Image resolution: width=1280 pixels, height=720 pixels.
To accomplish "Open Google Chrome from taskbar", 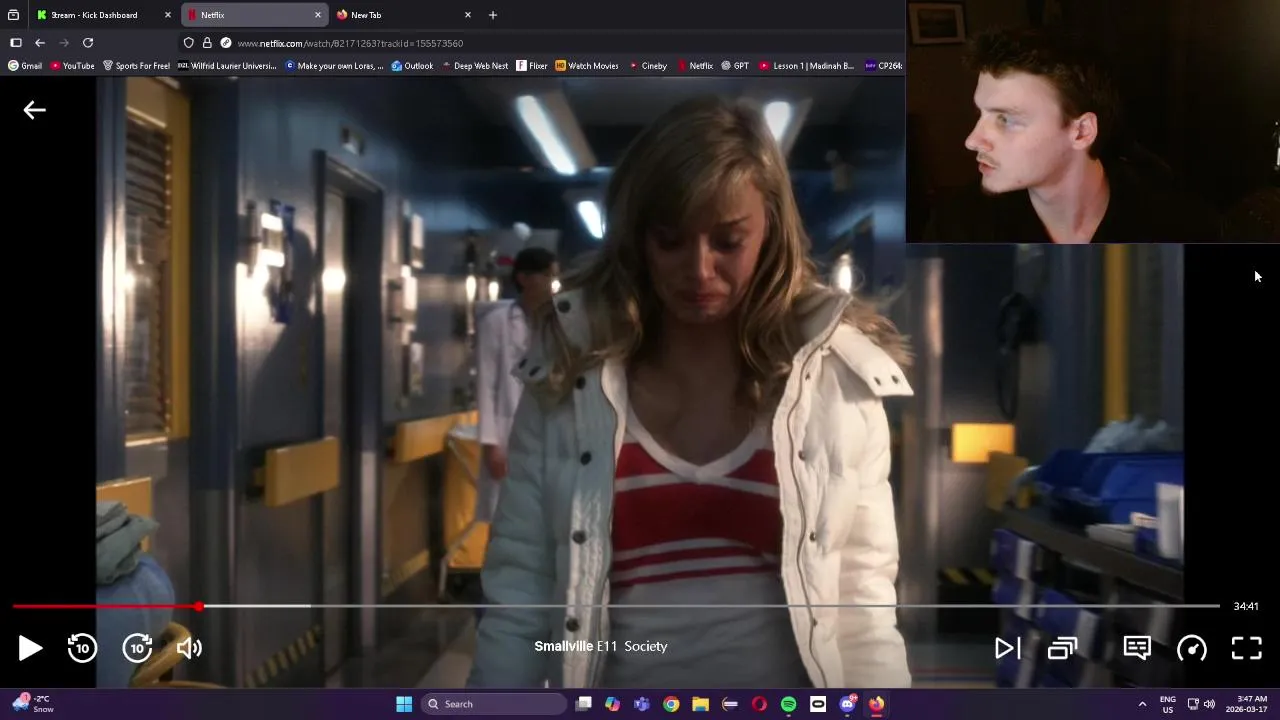I will click(x=671, y=704).
